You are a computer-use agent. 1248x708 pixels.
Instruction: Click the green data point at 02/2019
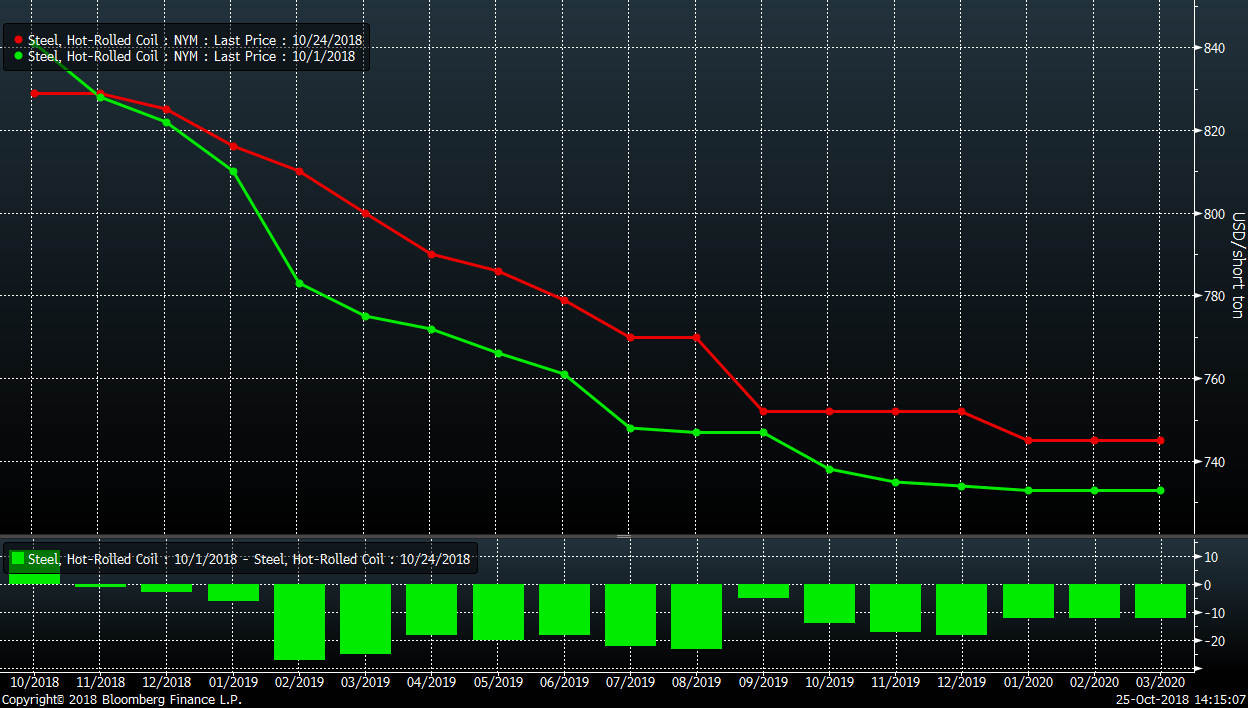click(299, 283)
